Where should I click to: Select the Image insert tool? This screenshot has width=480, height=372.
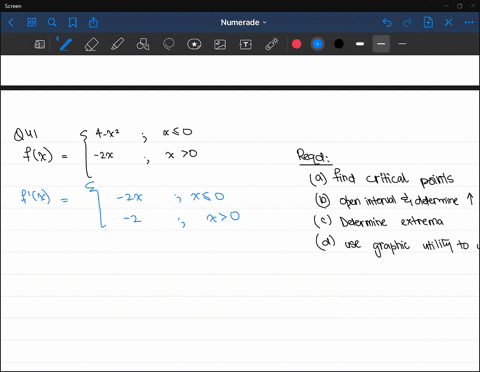220,44
